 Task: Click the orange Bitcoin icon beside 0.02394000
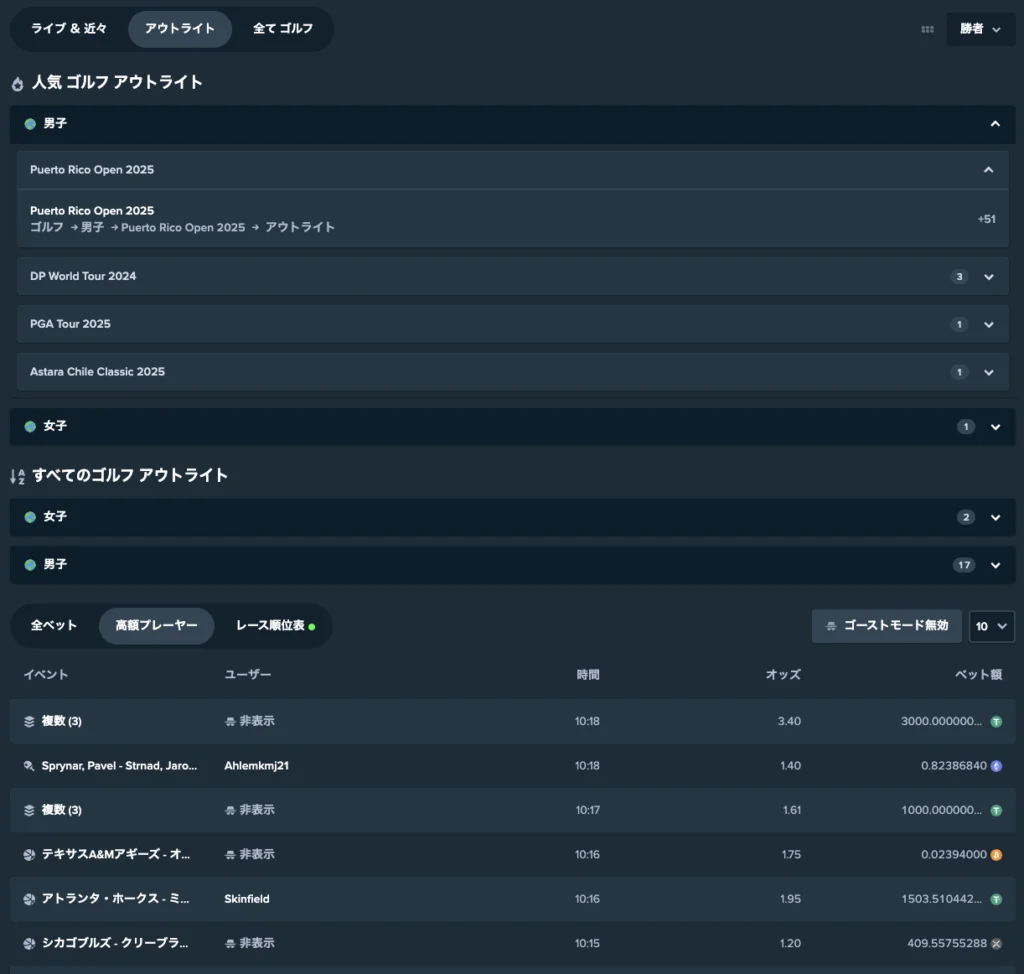pos(996,855)
